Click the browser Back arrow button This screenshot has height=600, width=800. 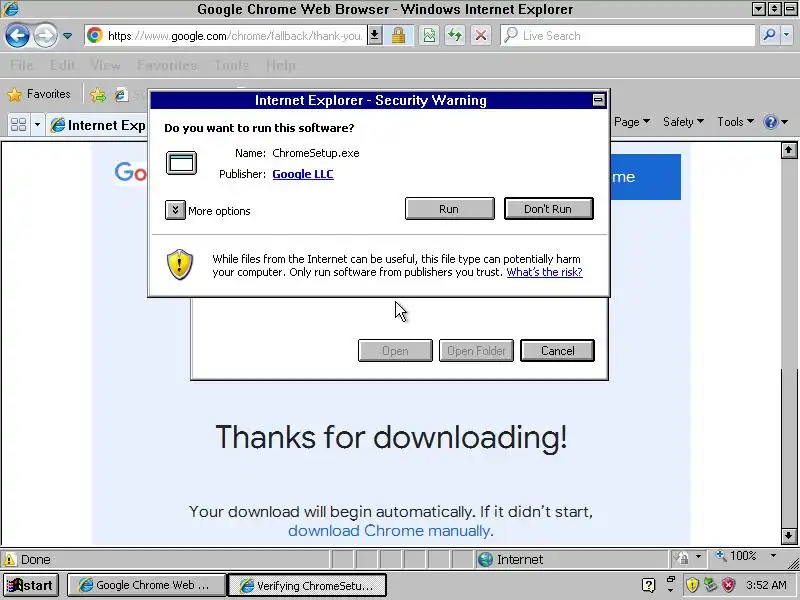pos(17,36)
